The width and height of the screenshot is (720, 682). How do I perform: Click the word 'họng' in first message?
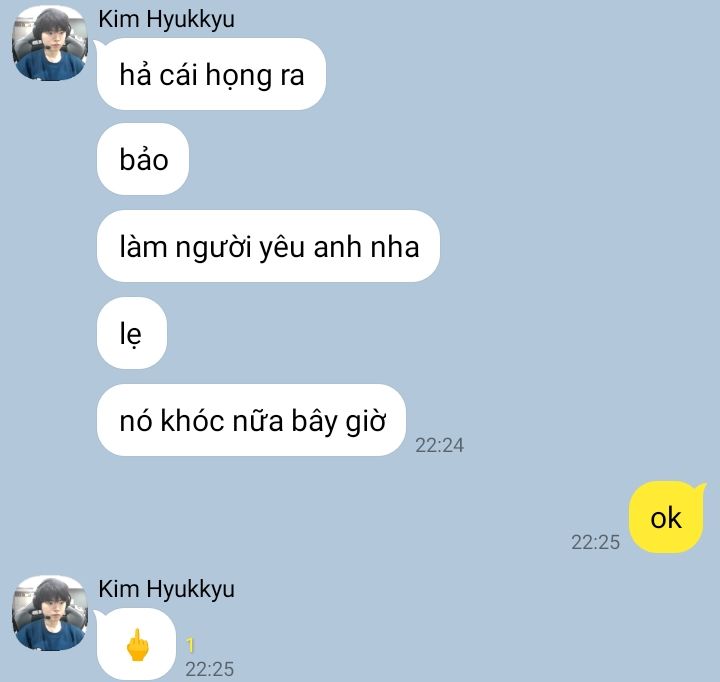tap(238, 76)
